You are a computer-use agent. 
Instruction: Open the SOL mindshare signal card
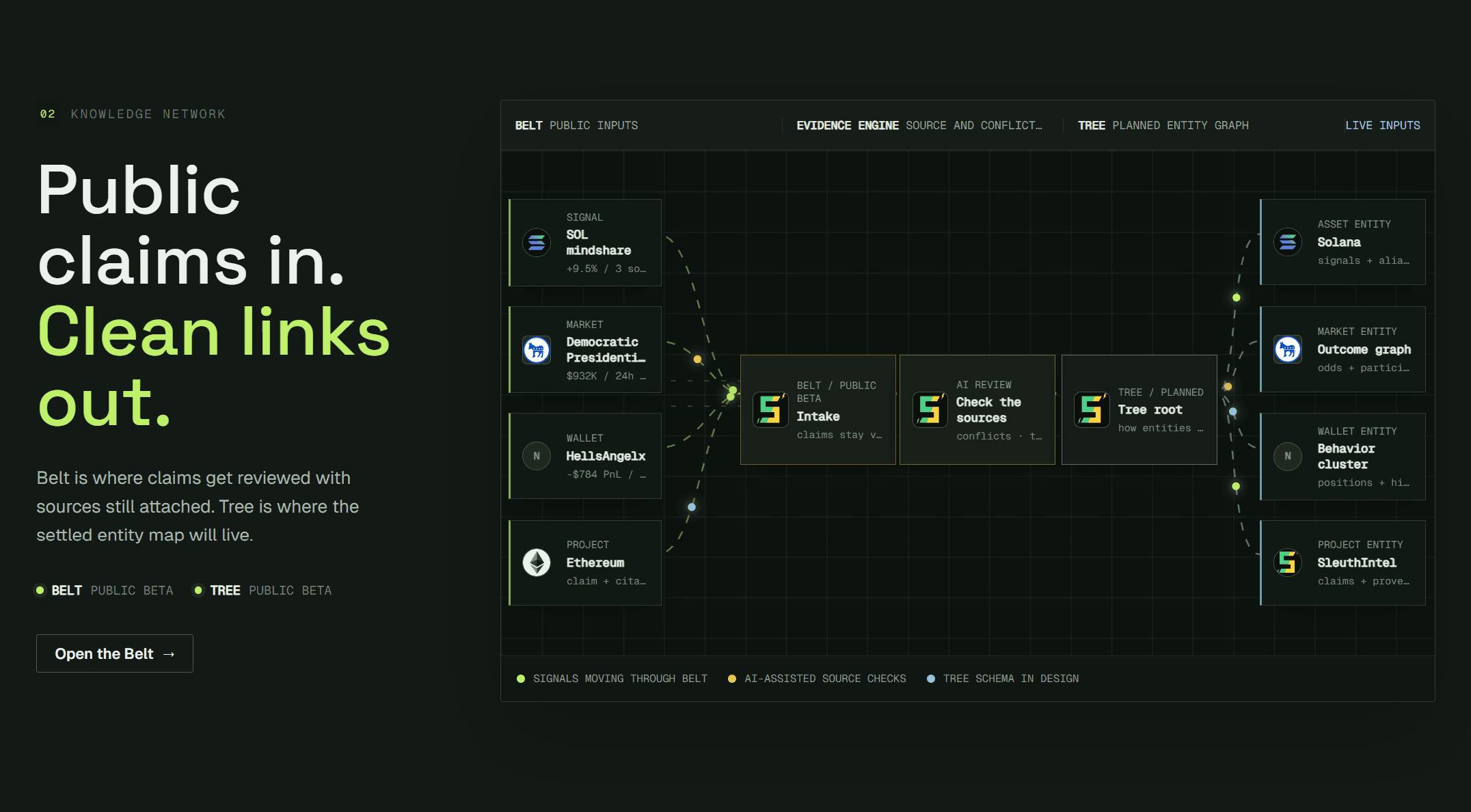point(585,243)
